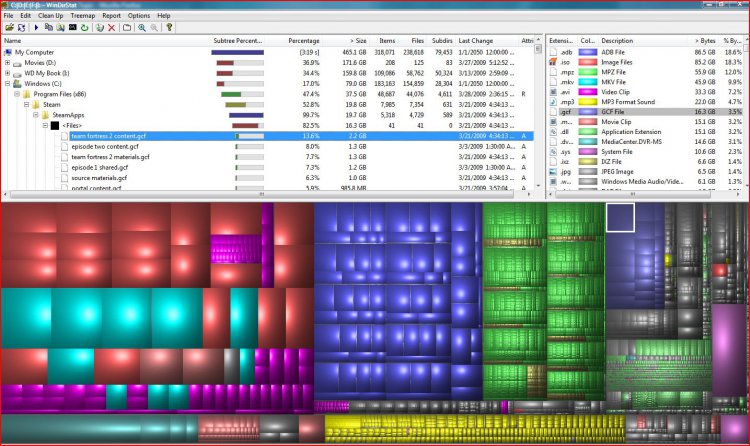Select team fortress 2 materials.gcf row
The width and height of the screenshot is (750, 446).
point(268,157)
